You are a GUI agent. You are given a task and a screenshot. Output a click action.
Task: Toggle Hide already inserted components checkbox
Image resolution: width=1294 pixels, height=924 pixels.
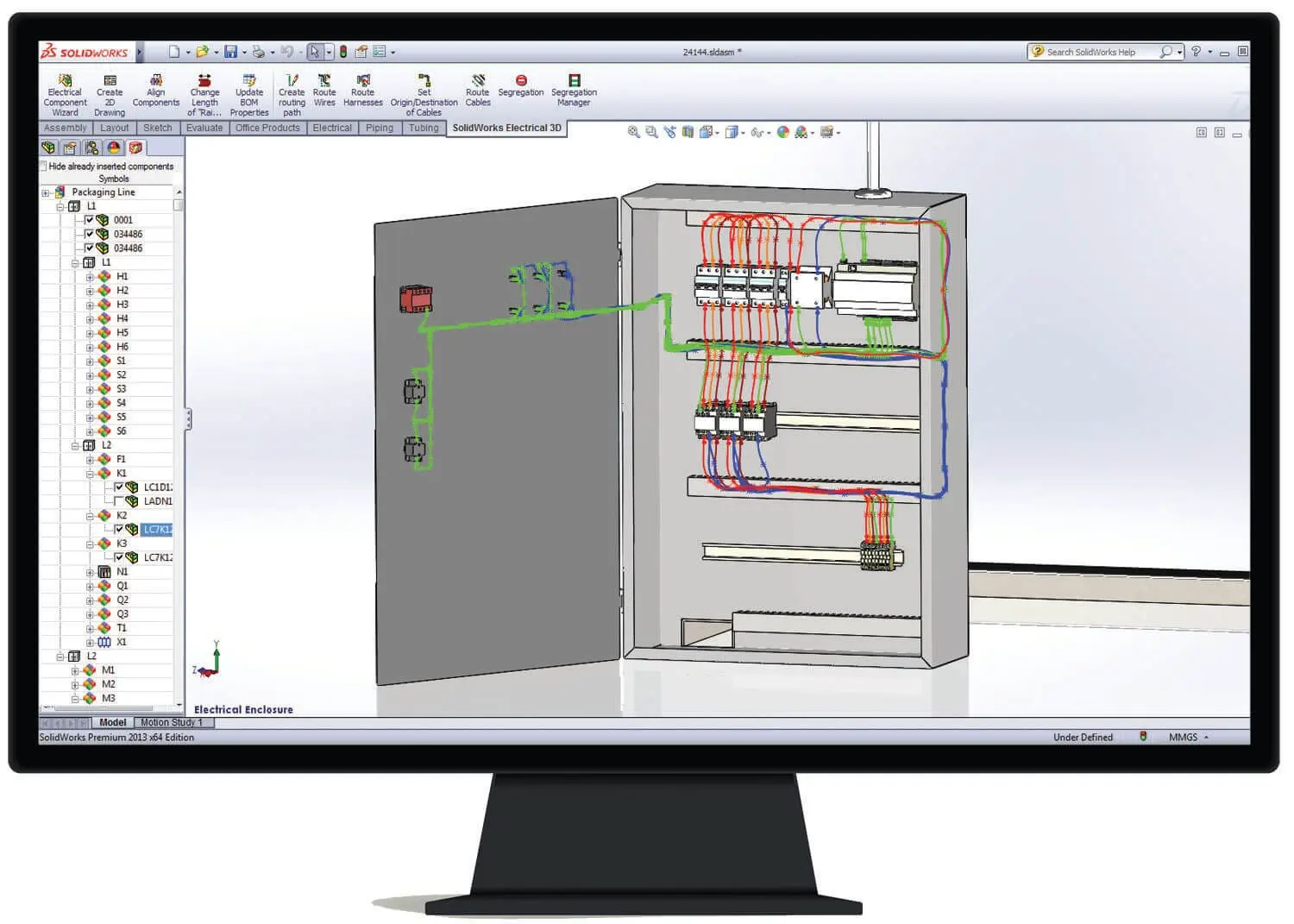tap(44, 166)
